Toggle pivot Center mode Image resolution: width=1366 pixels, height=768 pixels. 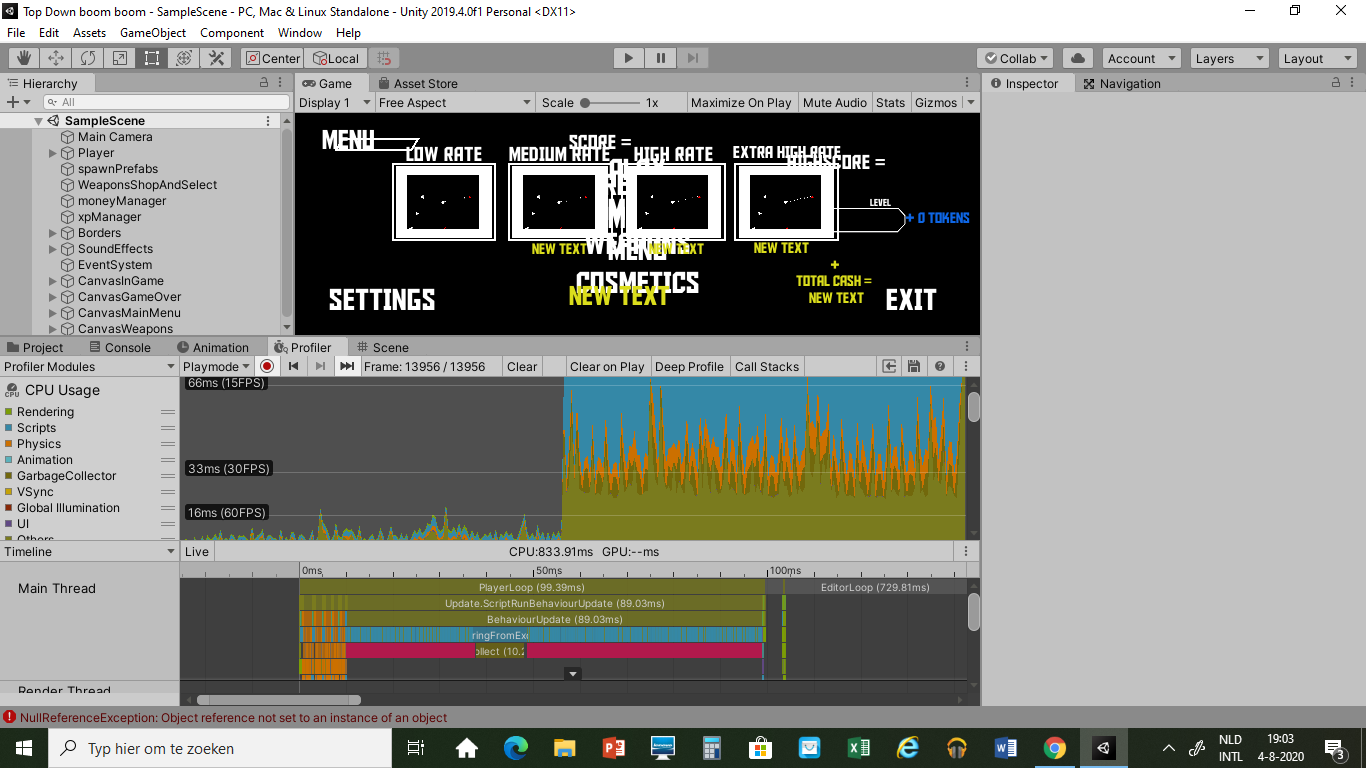coord(272,58)
